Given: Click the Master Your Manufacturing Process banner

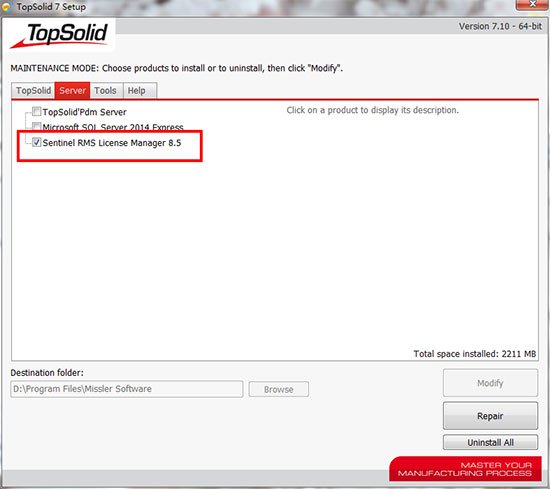Looking at the screenshot, I should click(x=465, y=469).
